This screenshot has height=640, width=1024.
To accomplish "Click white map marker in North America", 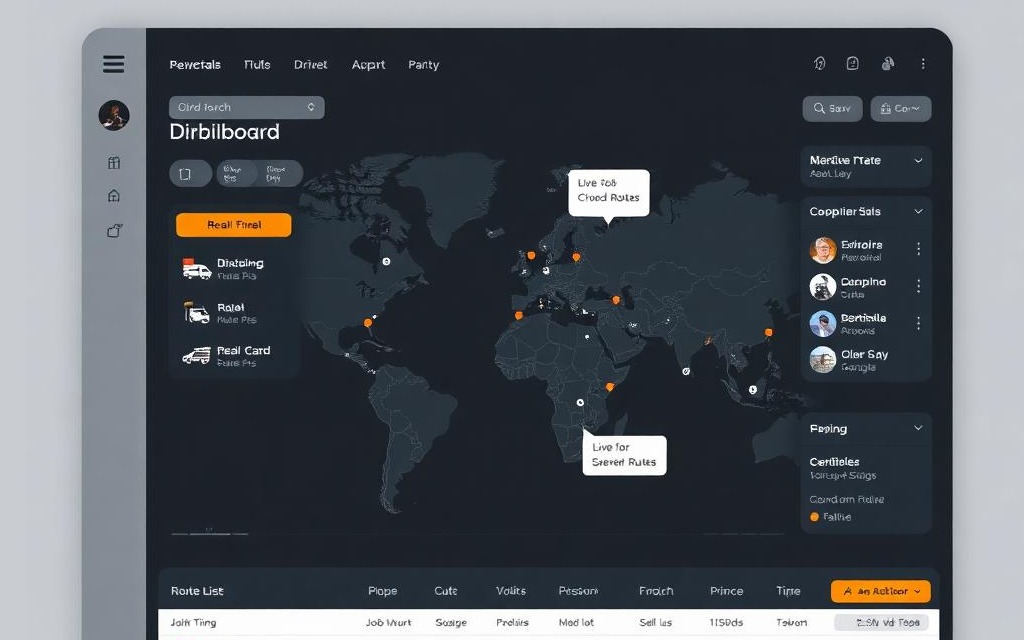I will (387, 261).
